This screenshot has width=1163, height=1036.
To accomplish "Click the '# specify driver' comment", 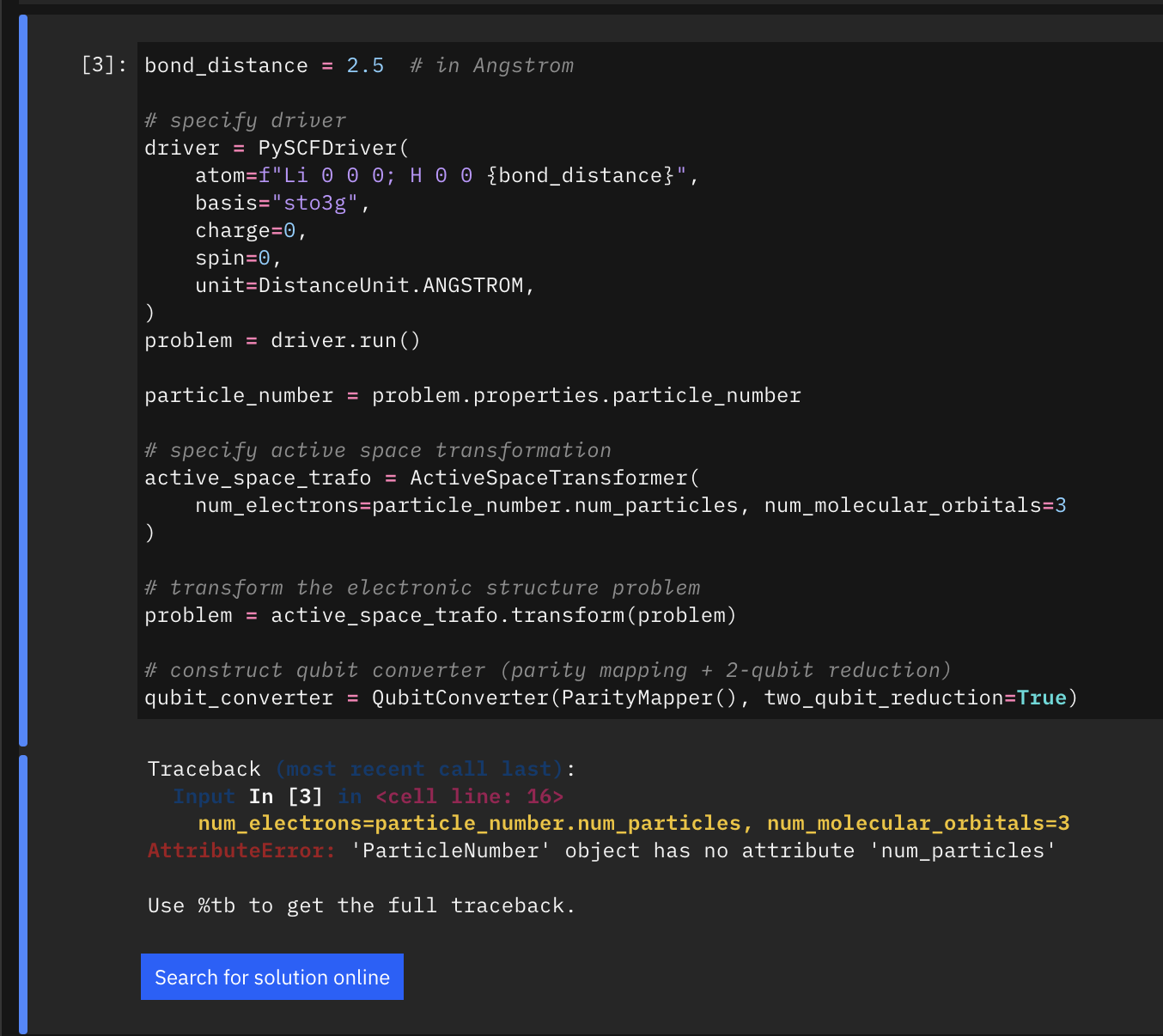I will pyautogui.click(x=246, y=120).
